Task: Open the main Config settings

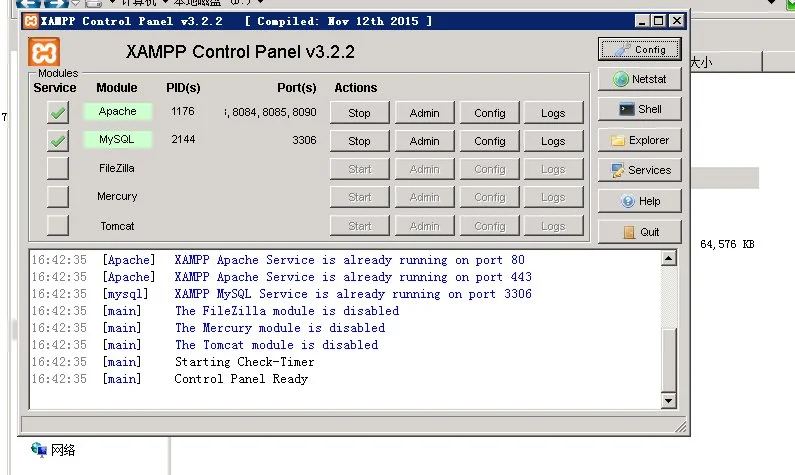Action: (x=640, y=49)
